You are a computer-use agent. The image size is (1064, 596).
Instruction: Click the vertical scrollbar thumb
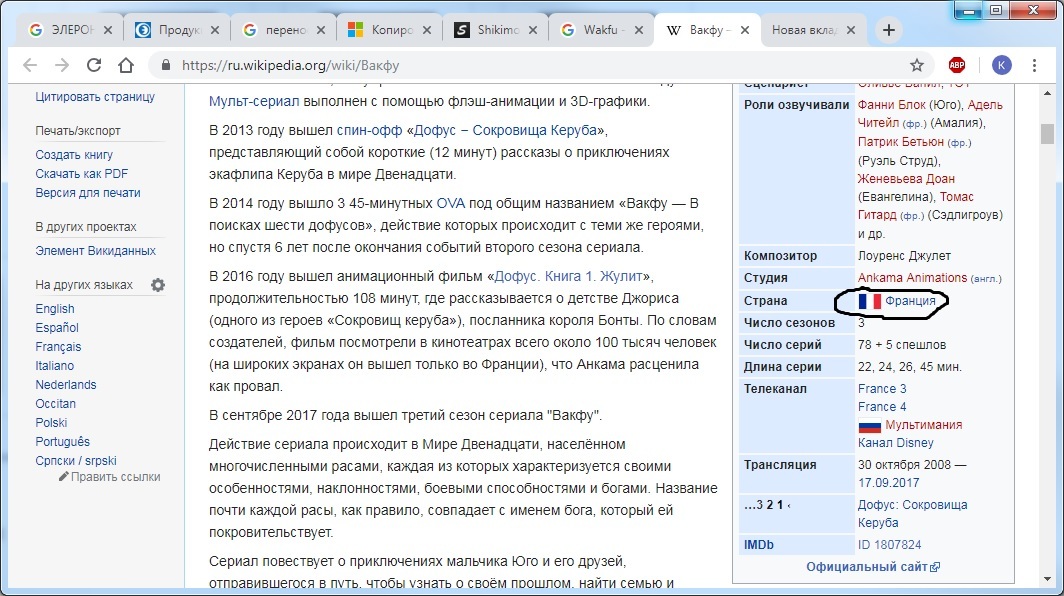point(1048,134)
